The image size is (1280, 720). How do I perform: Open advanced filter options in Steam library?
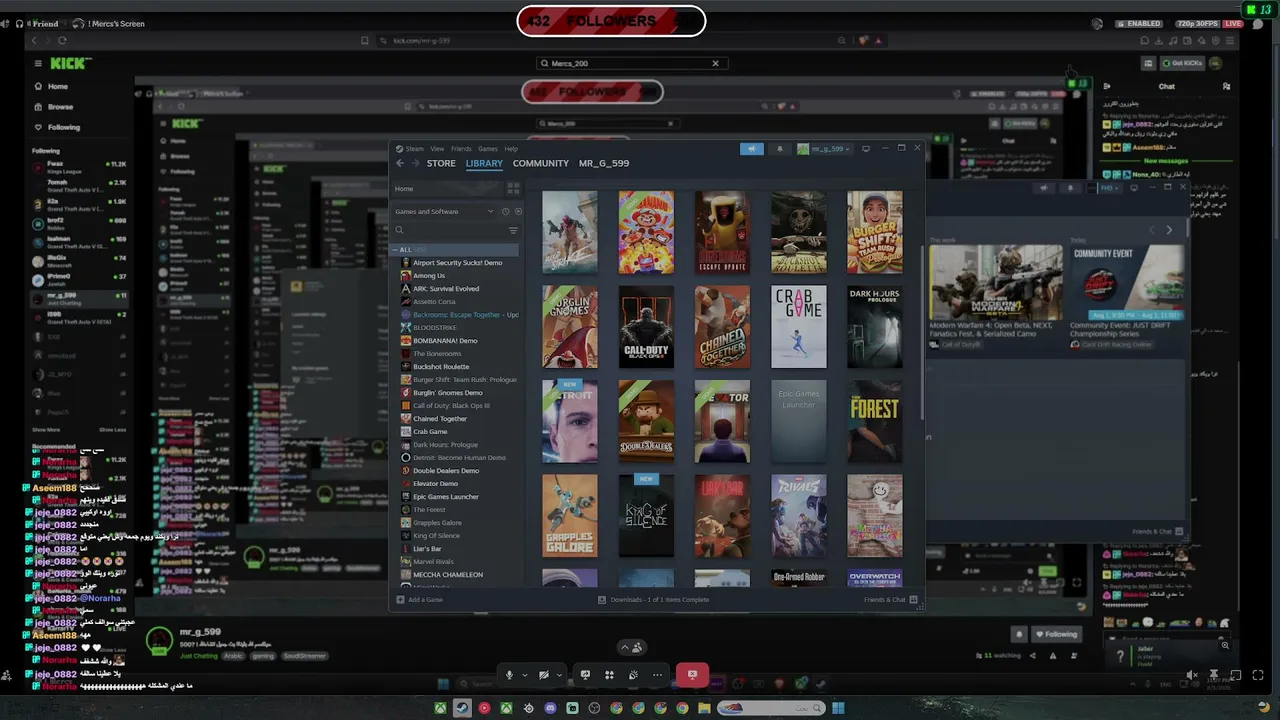click(514, 231)
